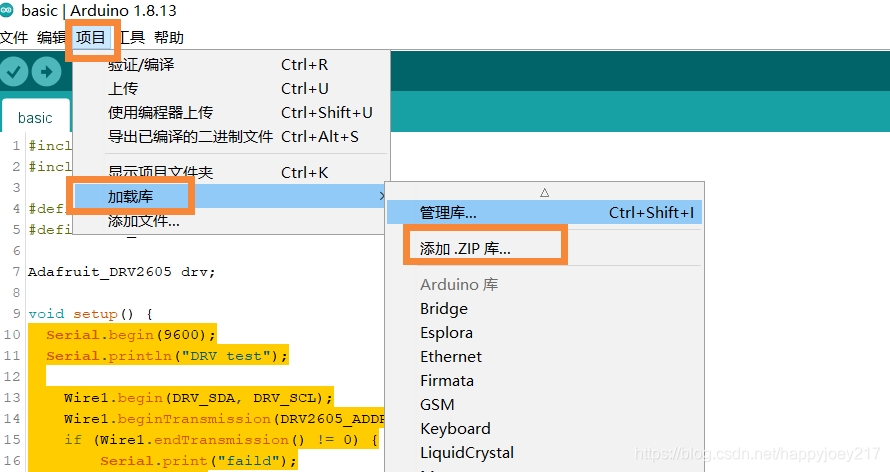Click the submenu scroll-up triangle
890x472 pixels.
tap(544, 192)
